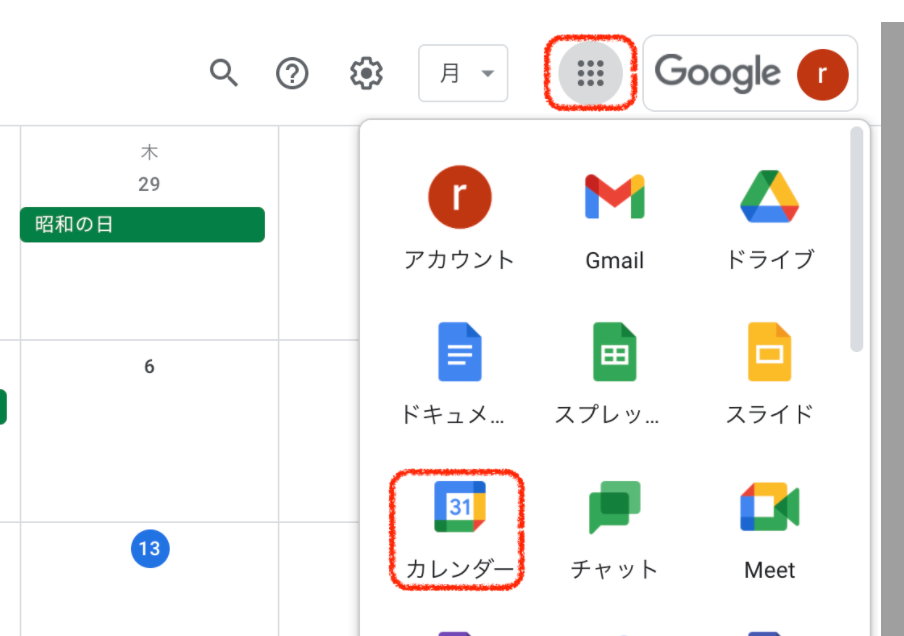Image resolution: width=904 pixels, height=636 pixels.
Task: Toggle the Google apps grid launcher
Action: click(590, 73)
